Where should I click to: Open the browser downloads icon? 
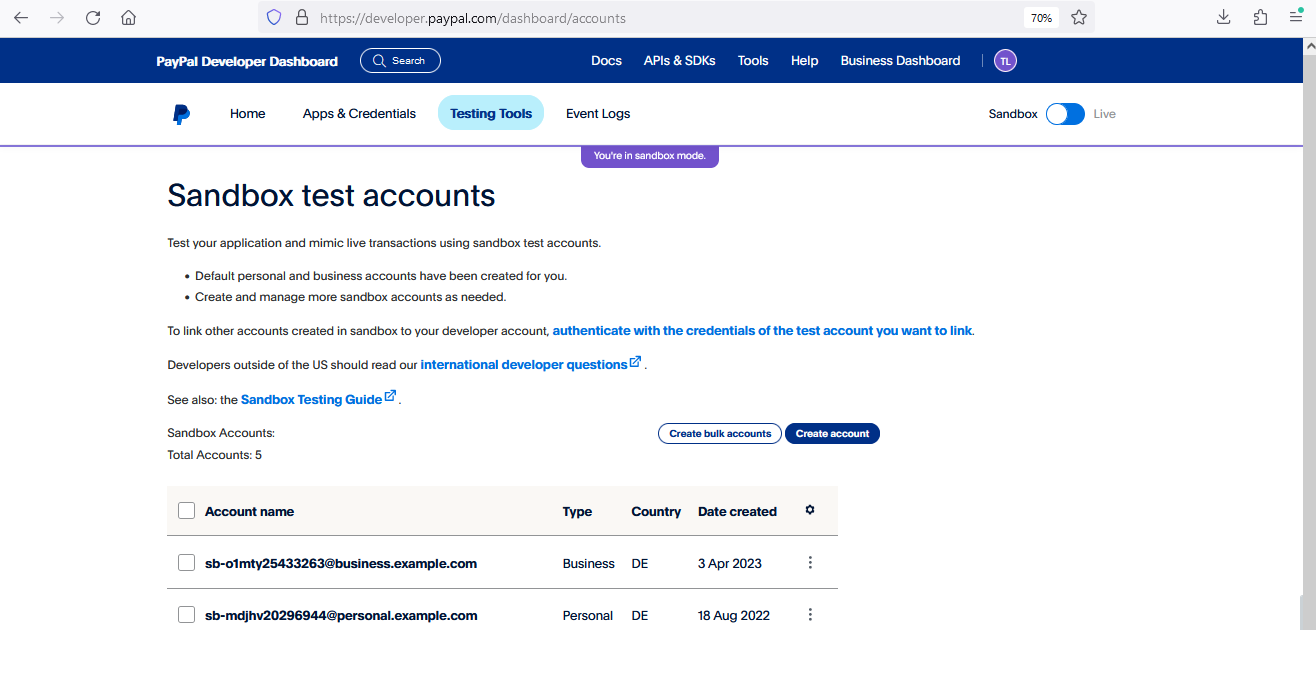coord(1223,18)
